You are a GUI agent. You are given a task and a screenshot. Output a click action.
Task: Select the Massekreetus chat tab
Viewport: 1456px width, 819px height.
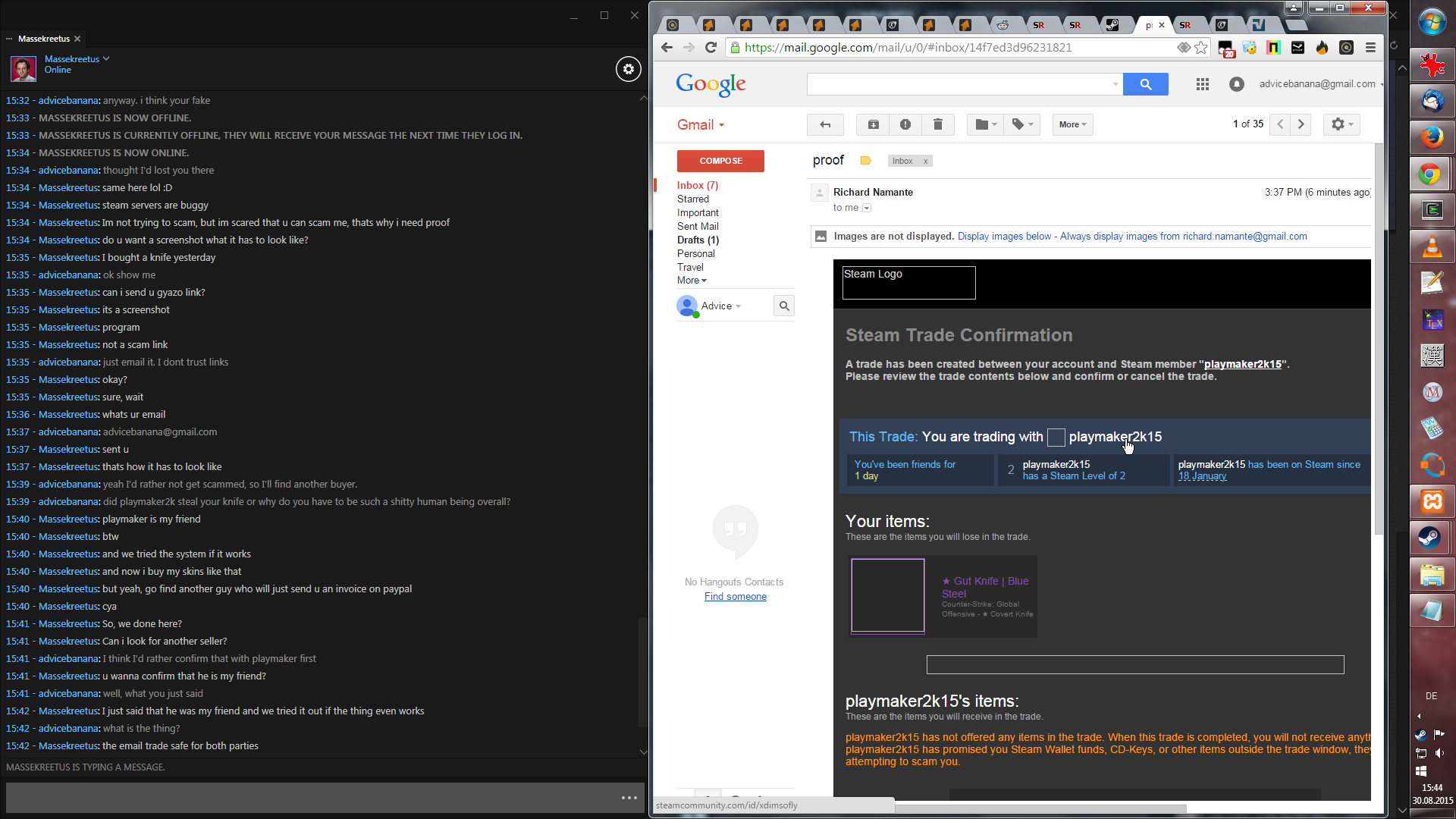[x=44, y=39]
